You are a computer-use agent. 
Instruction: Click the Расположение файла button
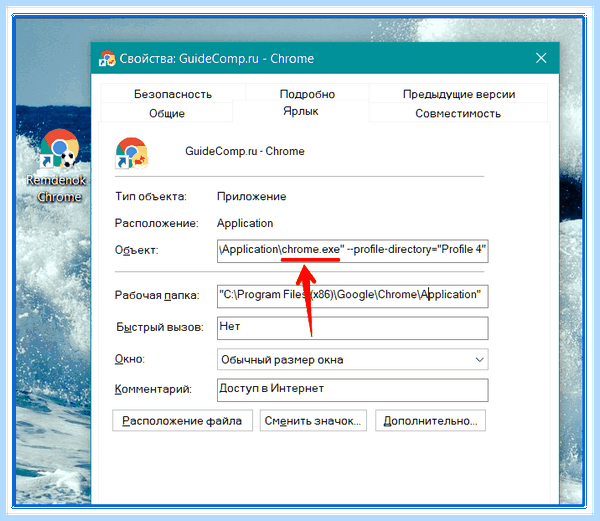pos(182,420)
